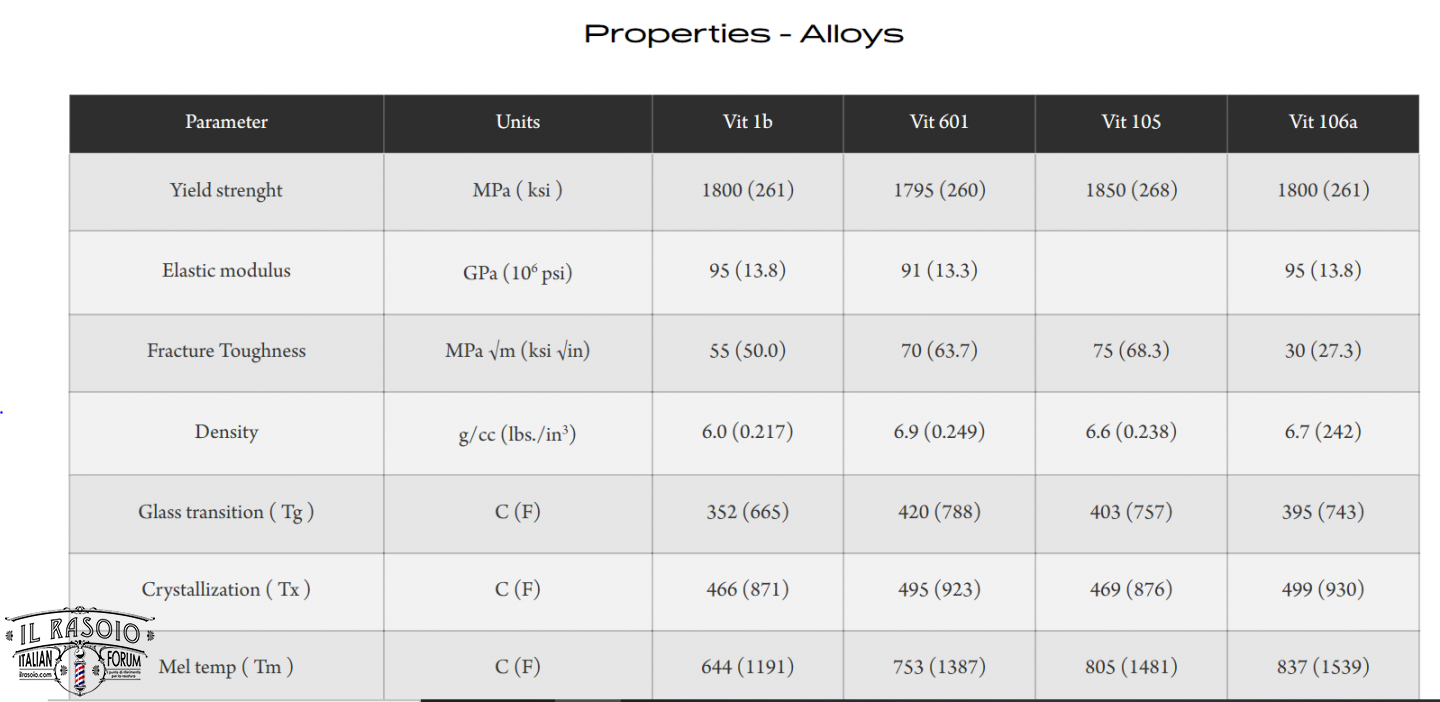Select the Glass transition ( Tg ) label
This screenshot has height=702, width=1440.
click(226, 512)
